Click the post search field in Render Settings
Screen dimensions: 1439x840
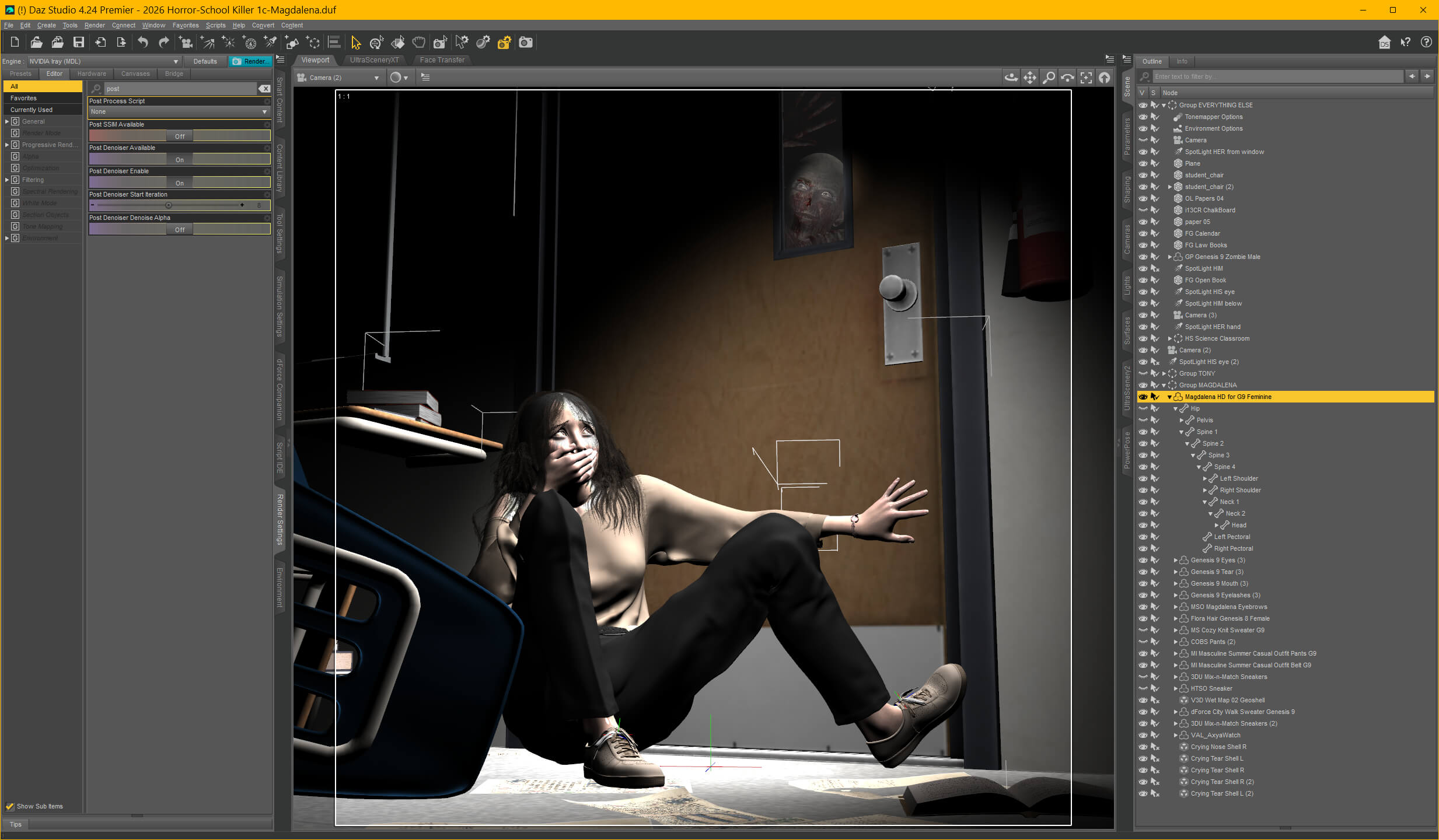[x=179, y=89]
